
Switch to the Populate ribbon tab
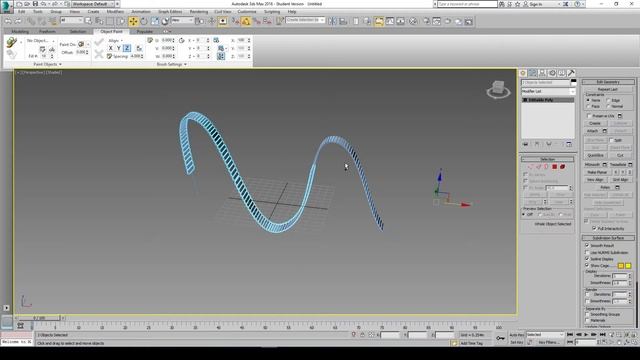click(x=144, y=31)
